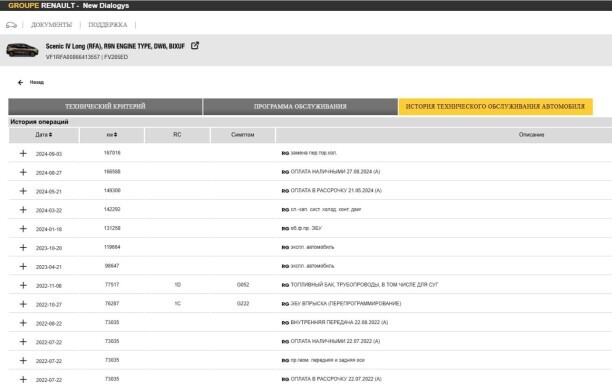Screen dimensions: 612x384
Task: Click description ОПЛАТА НАЛИЧНЫМИ 27.08.2024 (A)
Action: pyautogui.click(x=335, y=172)
